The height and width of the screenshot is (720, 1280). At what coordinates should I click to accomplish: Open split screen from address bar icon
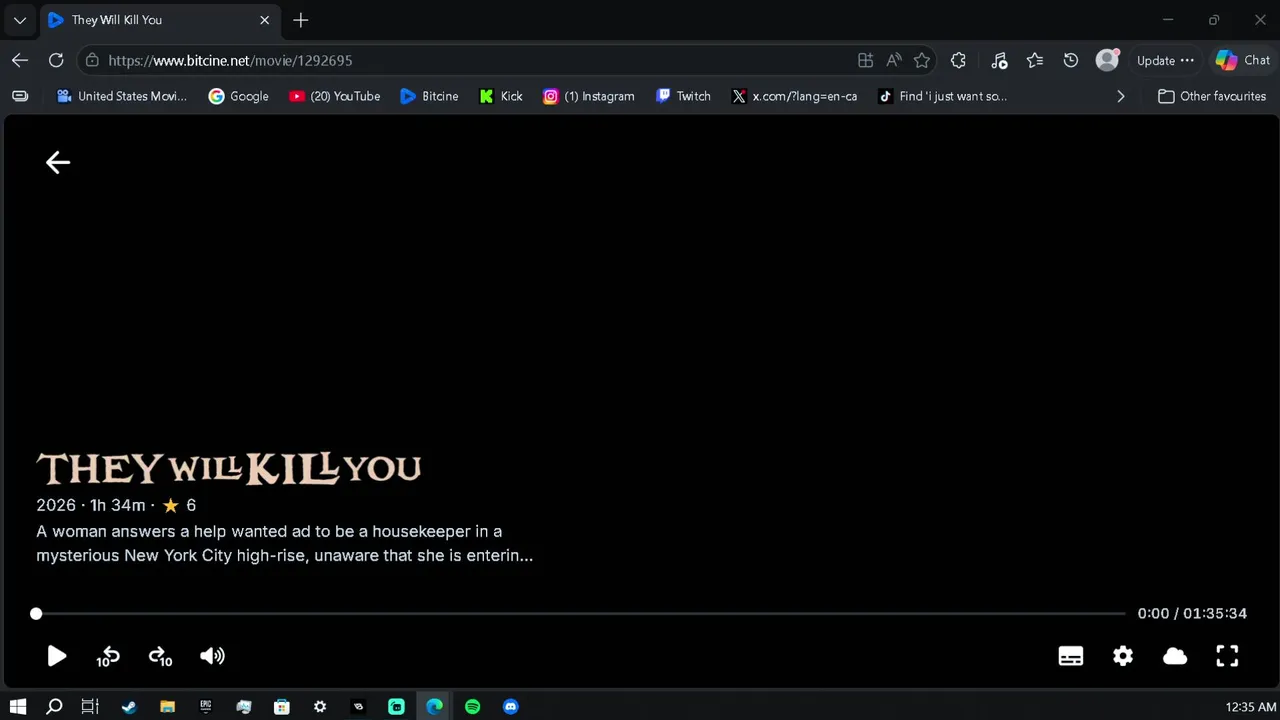pos(866,60)
